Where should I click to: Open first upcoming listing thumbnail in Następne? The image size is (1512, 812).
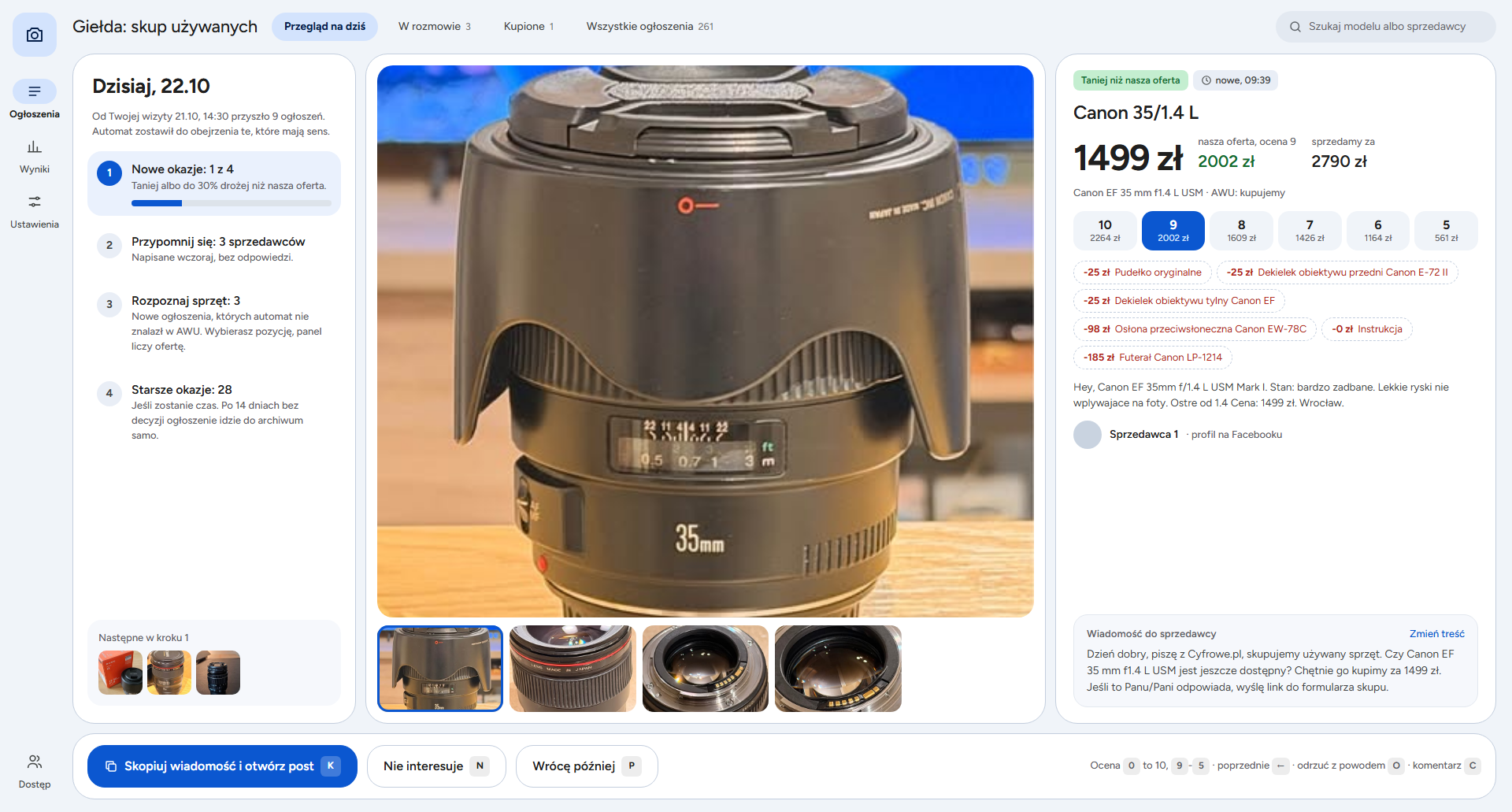(120, 673)
